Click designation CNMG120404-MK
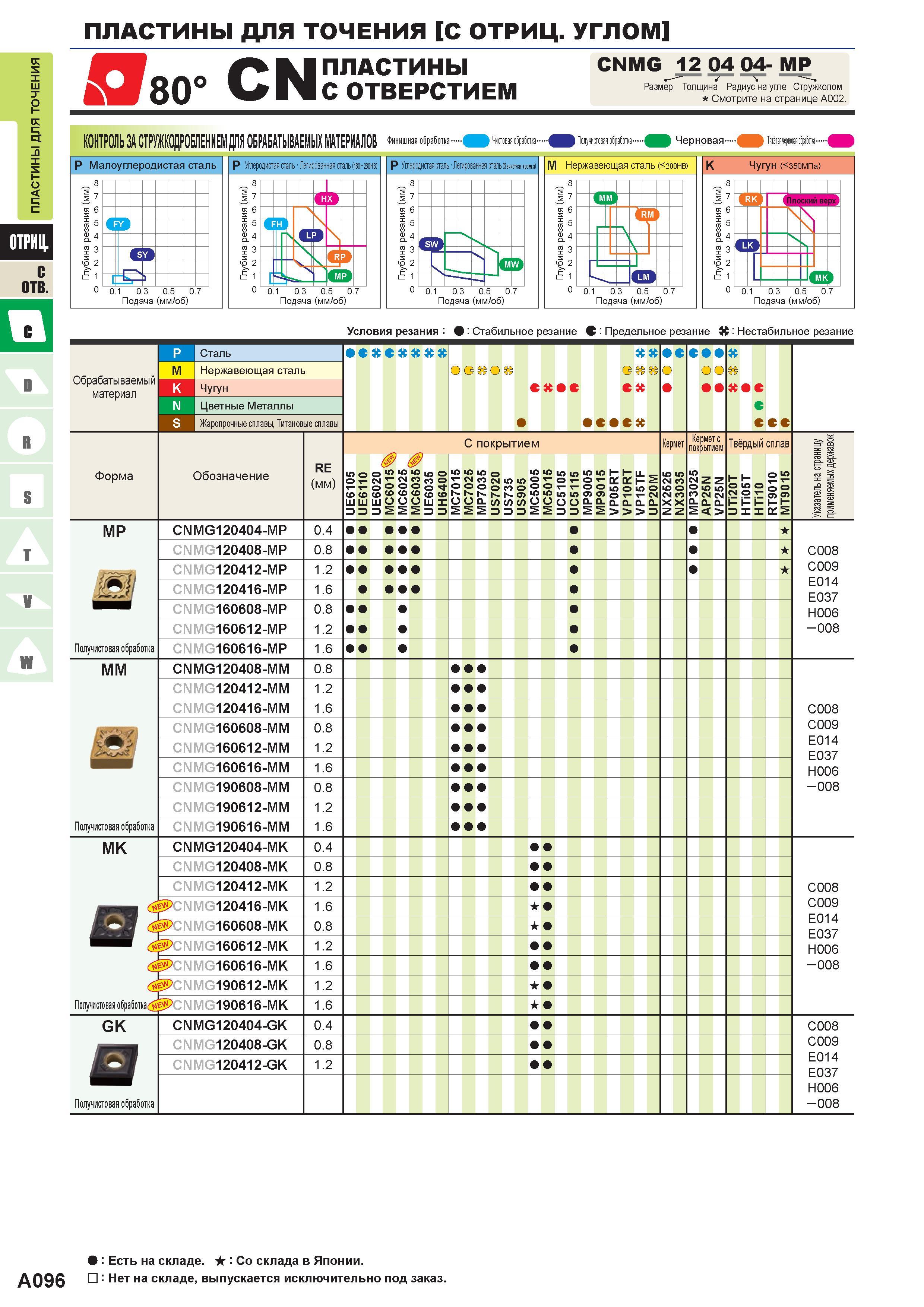 [230, 847]
